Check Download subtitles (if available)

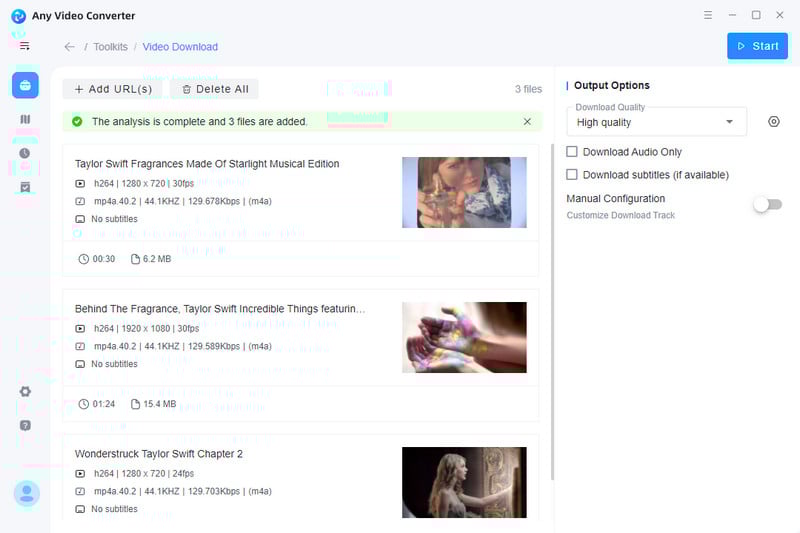[x=572, y=174]
